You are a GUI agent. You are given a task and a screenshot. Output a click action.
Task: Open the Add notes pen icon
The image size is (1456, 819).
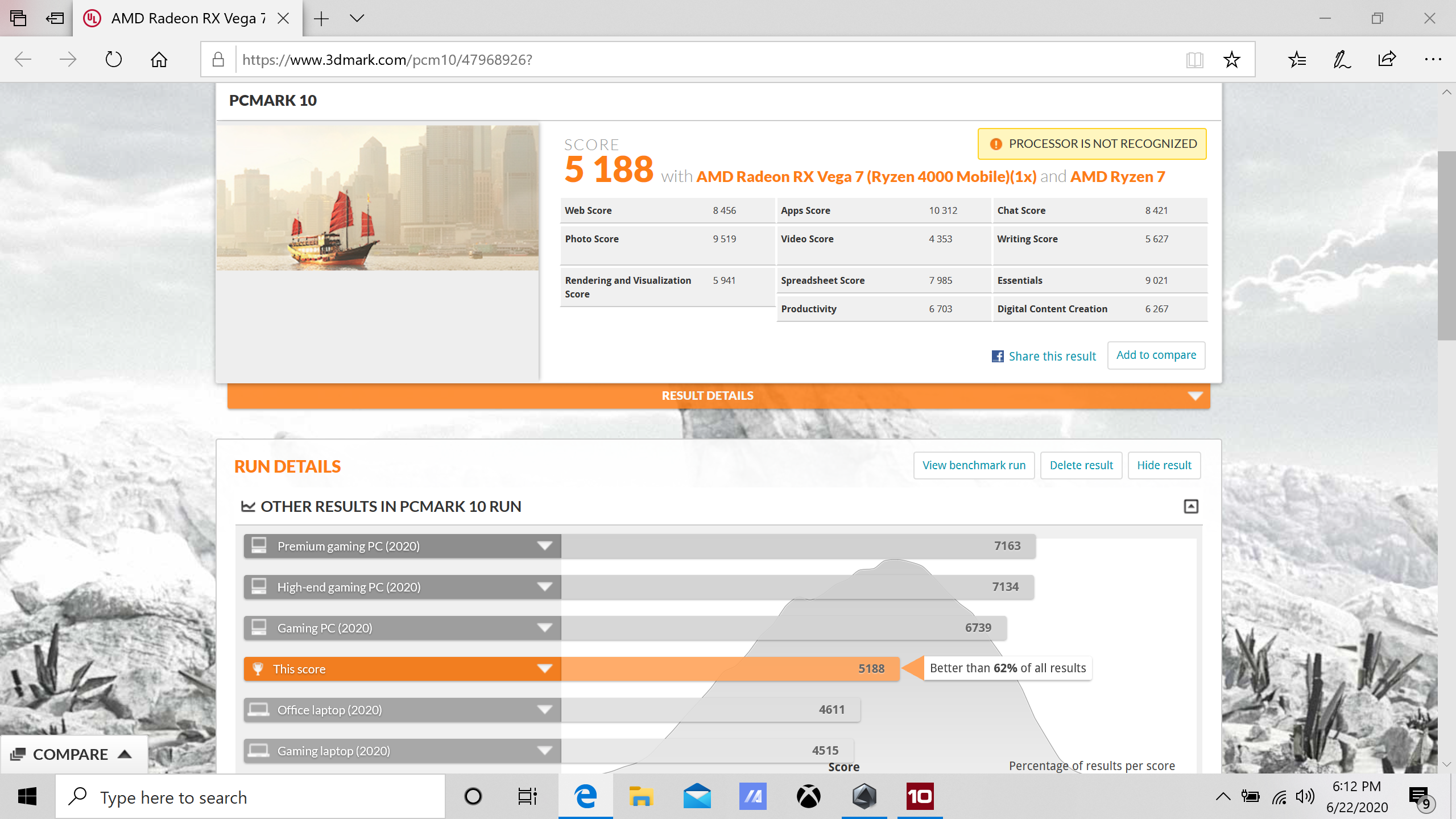point(1342,59)
